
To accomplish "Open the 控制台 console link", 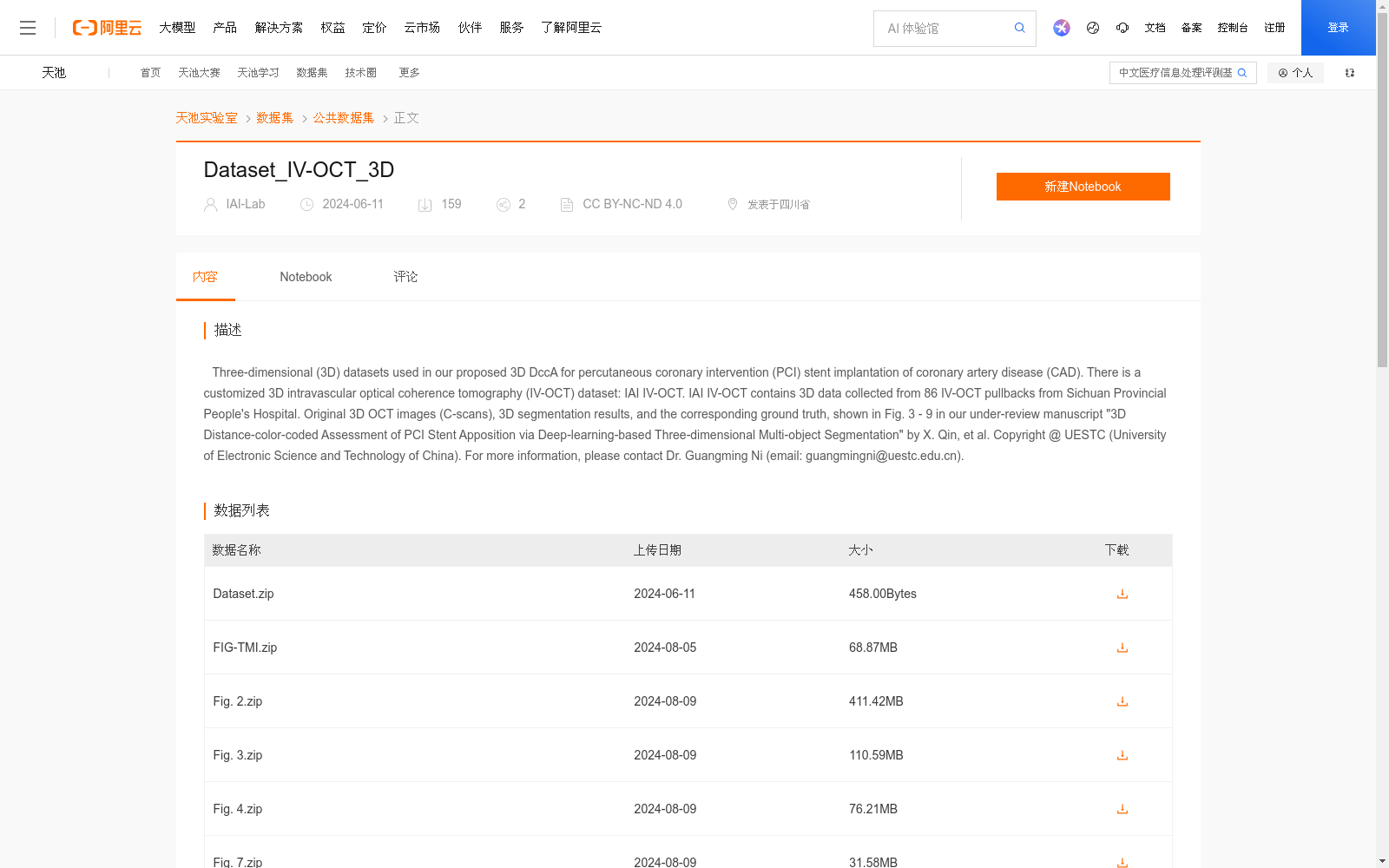I will pos(1233,28).
